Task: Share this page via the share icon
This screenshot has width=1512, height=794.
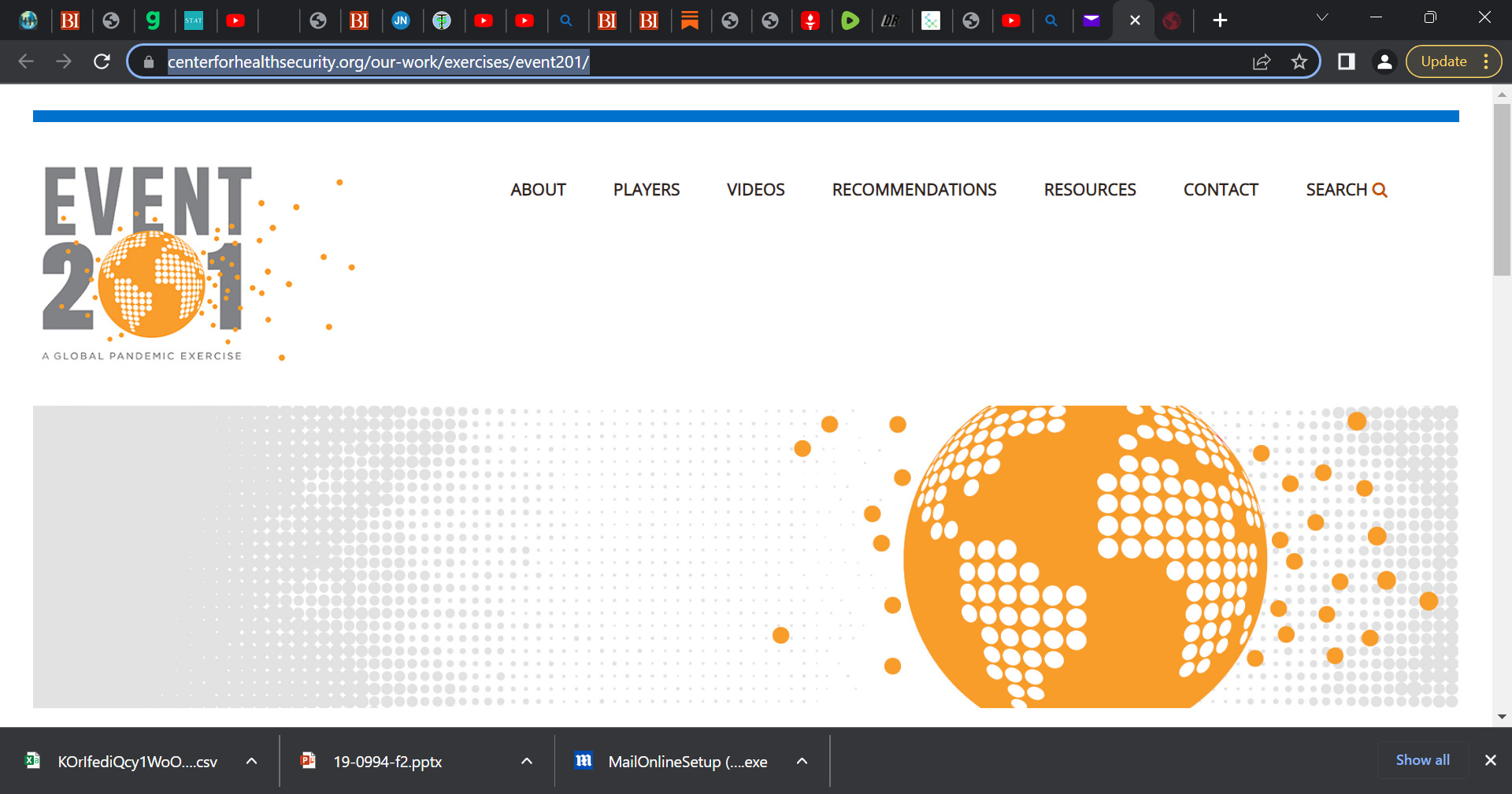Action: click(x=1262, y=61)
